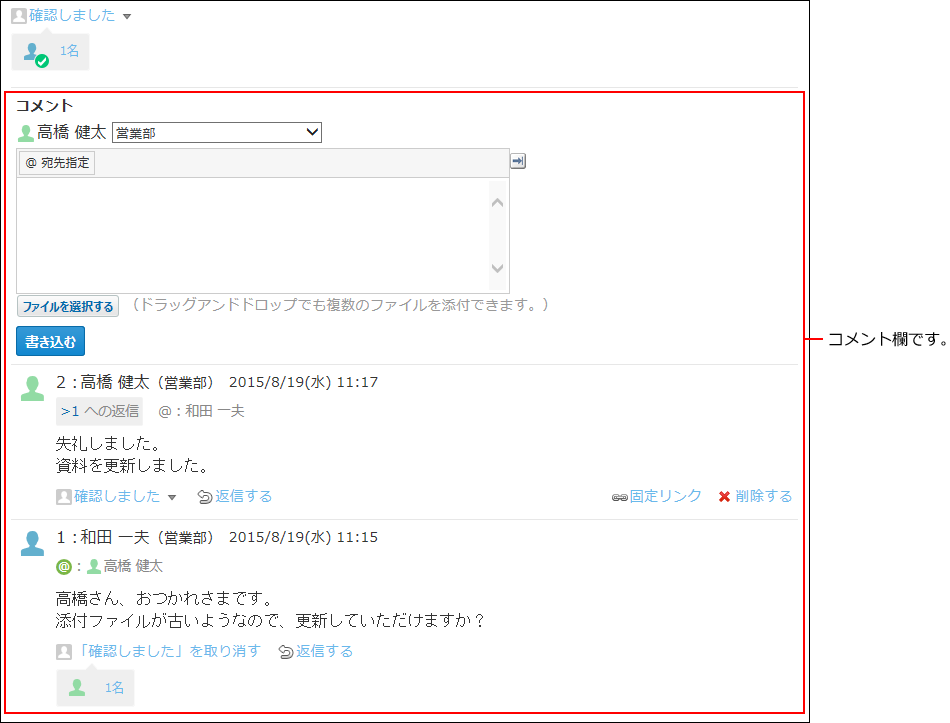Click inside the comment text area
This screenshot has height=723, width=950.
(250, 235)
